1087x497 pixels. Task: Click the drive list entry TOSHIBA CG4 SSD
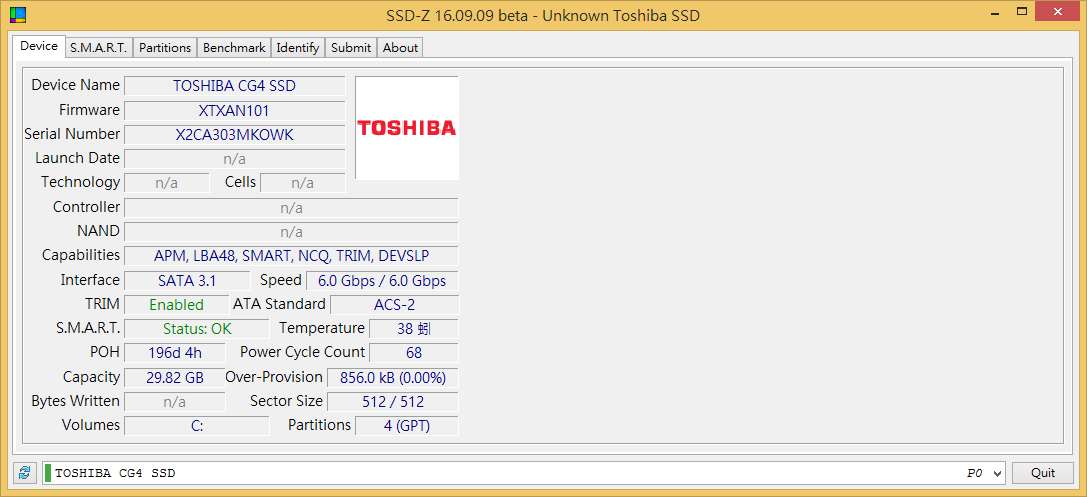tap(115, 473)
